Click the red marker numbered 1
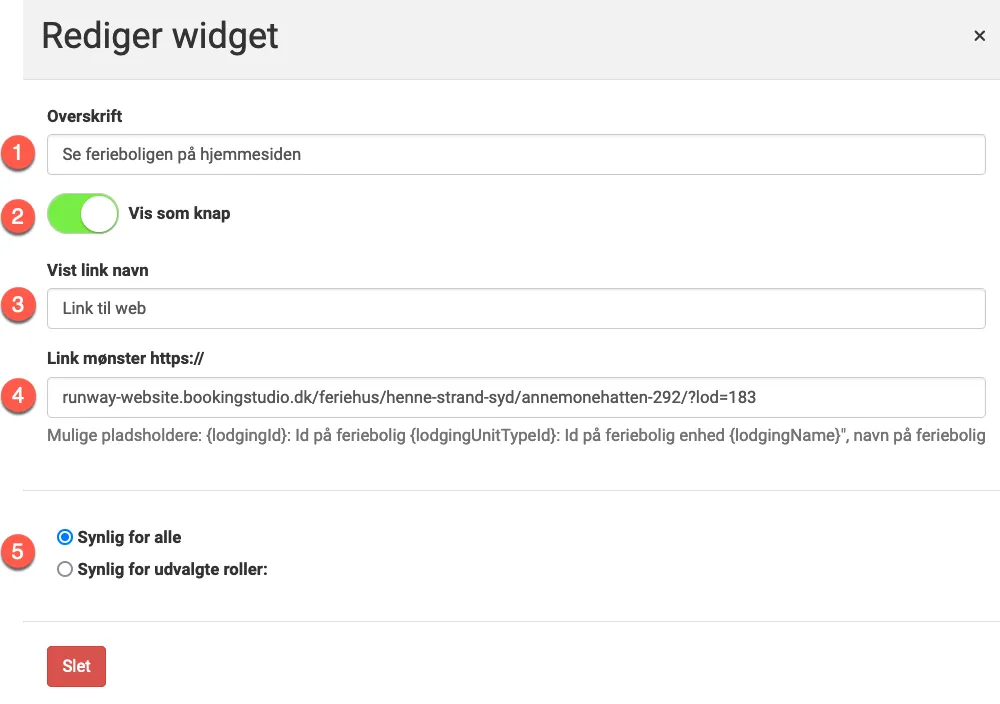 pyautogui.click(x=18, y=153)
